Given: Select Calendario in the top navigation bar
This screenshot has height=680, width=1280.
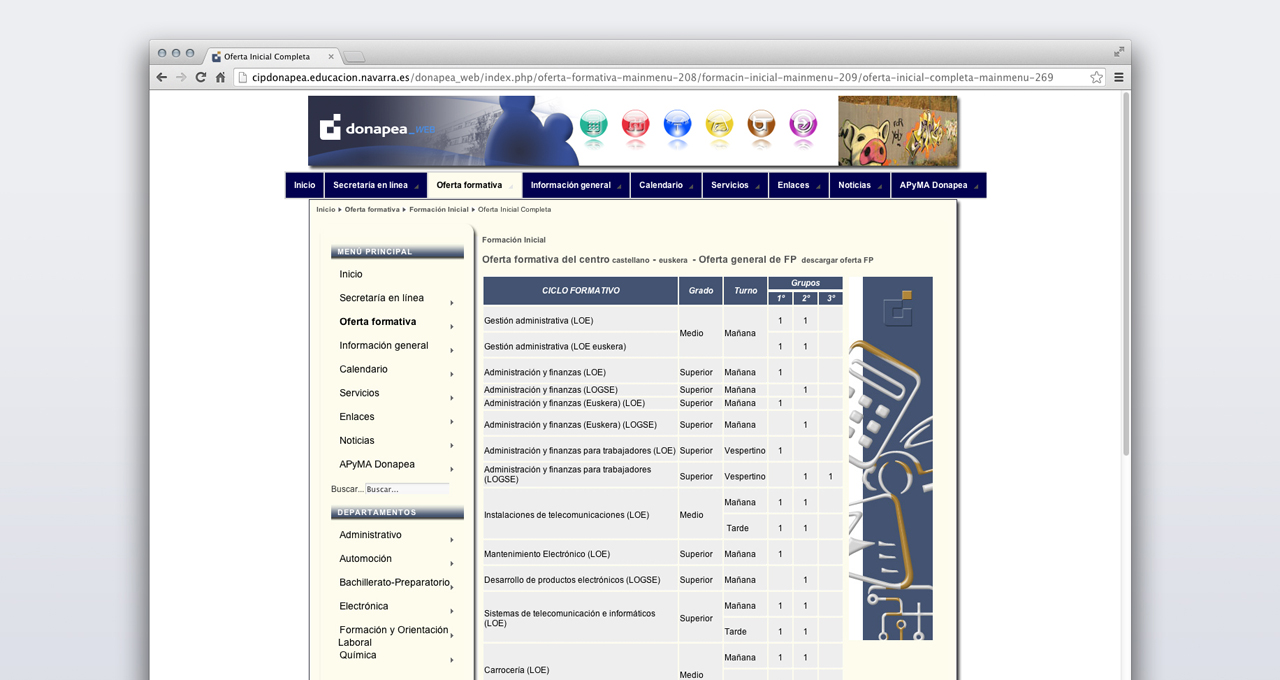Looking at the screenshot, I should tap(665, 185).
